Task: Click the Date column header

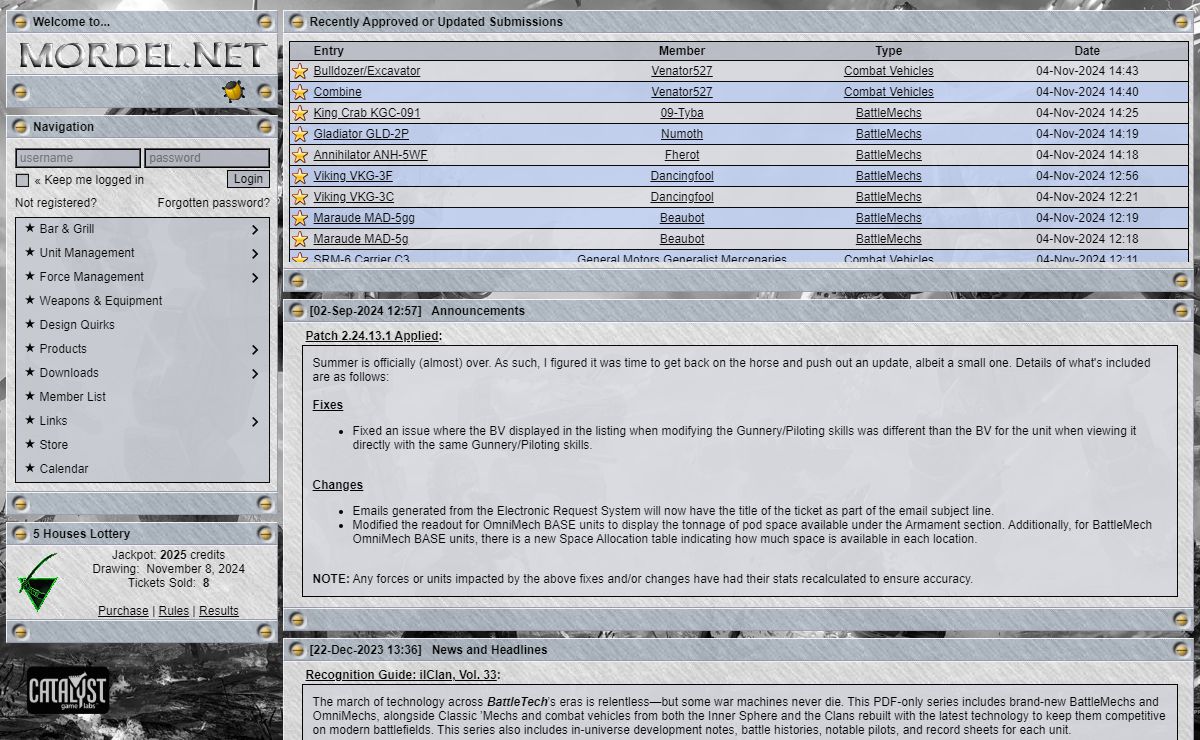Action: 1087,51
